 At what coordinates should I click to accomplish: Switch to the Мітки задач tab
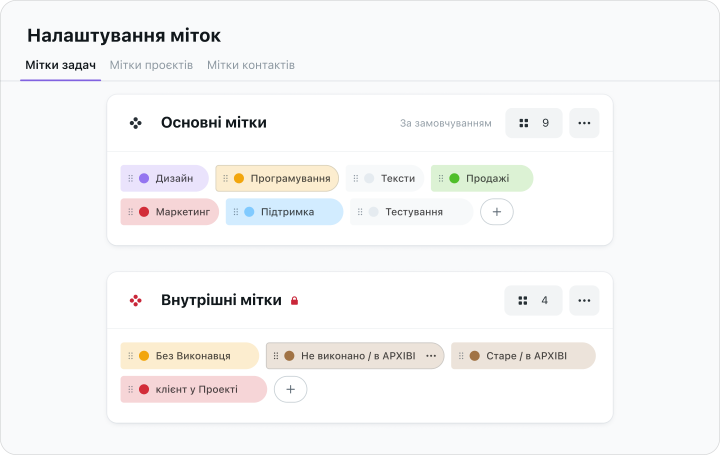coord(61,65)
